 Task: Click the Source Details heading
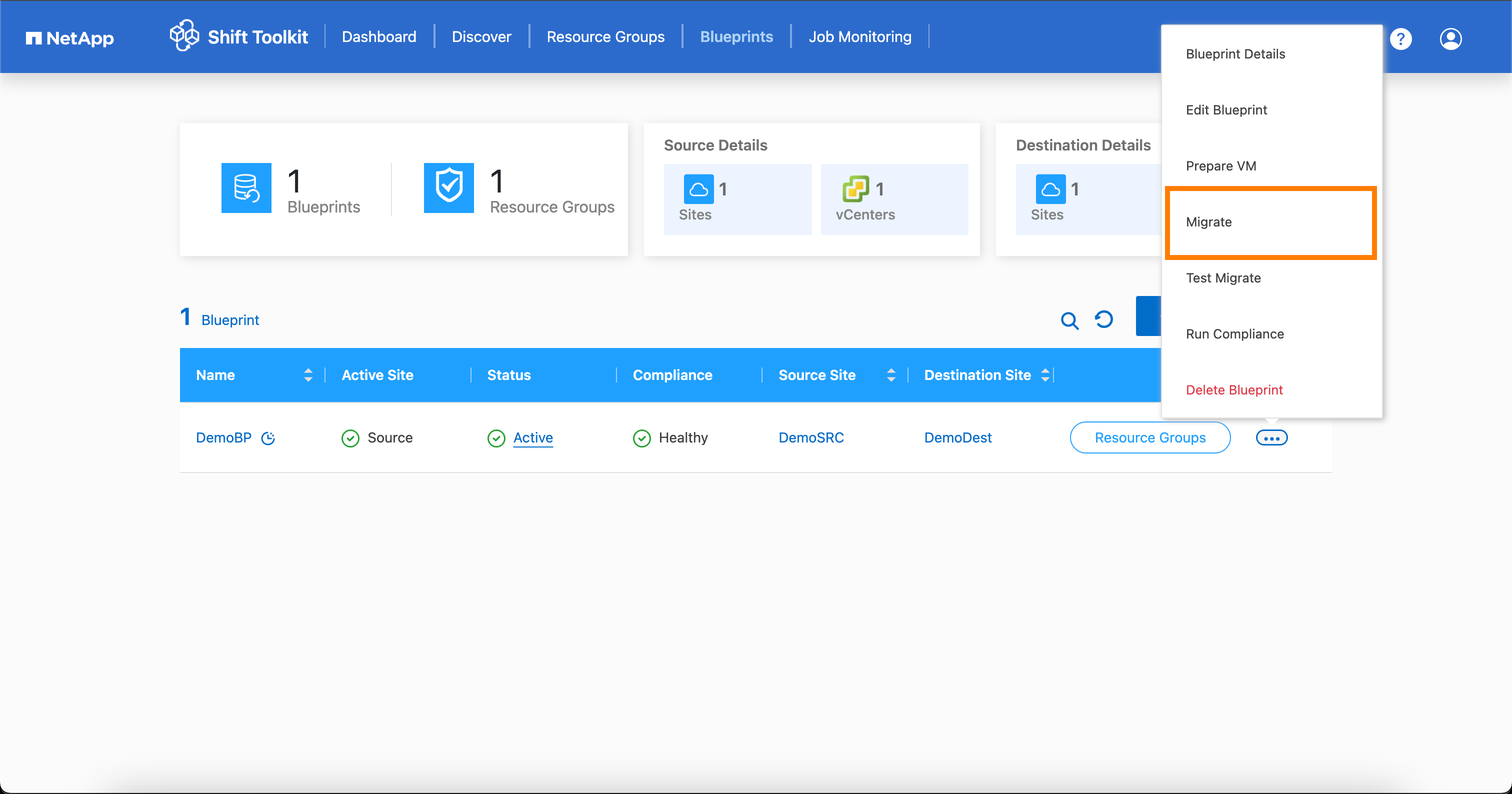coord(715,145)
